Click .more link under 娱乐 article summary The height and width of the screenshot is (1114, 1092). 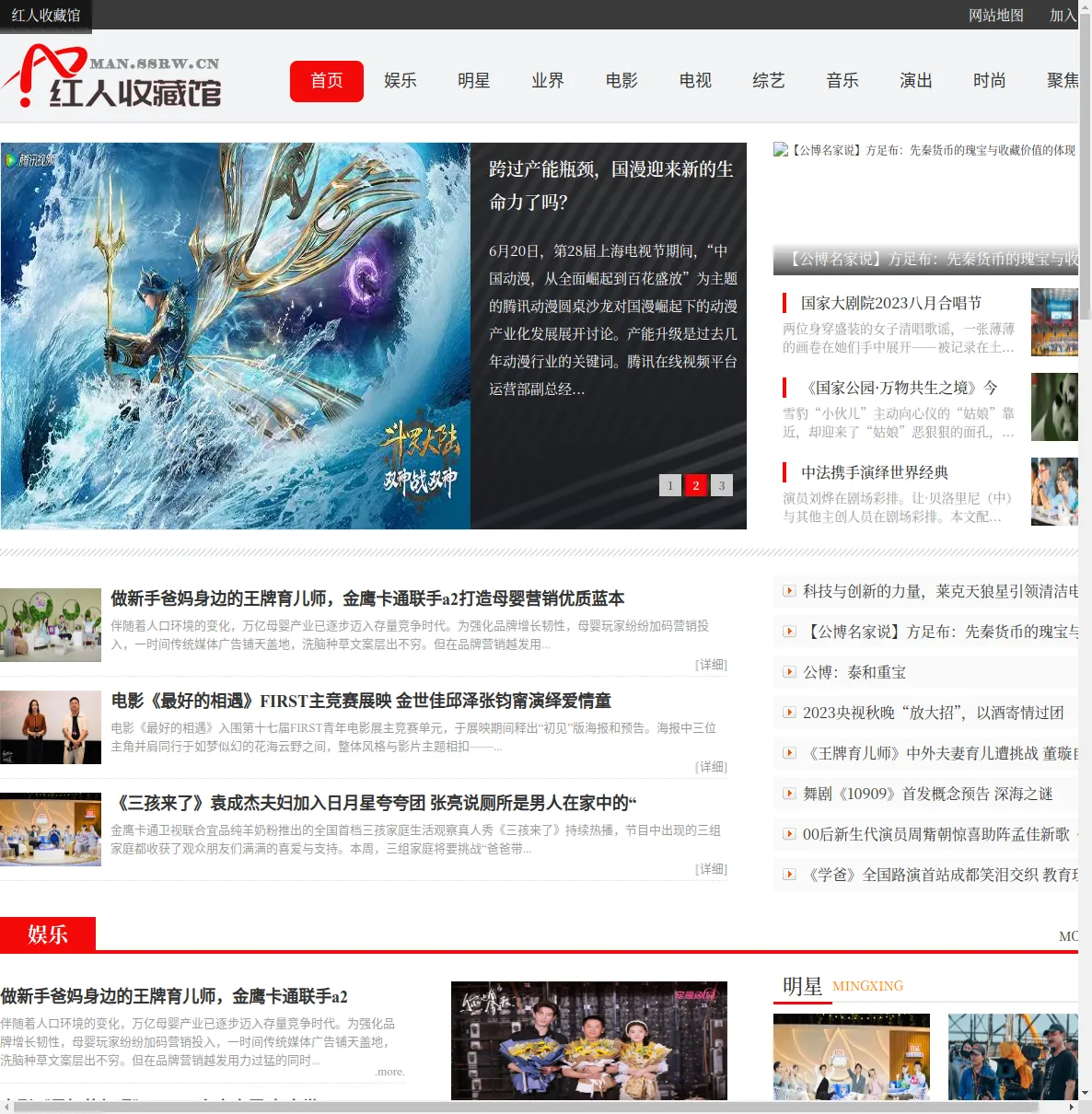(389, 1072)
